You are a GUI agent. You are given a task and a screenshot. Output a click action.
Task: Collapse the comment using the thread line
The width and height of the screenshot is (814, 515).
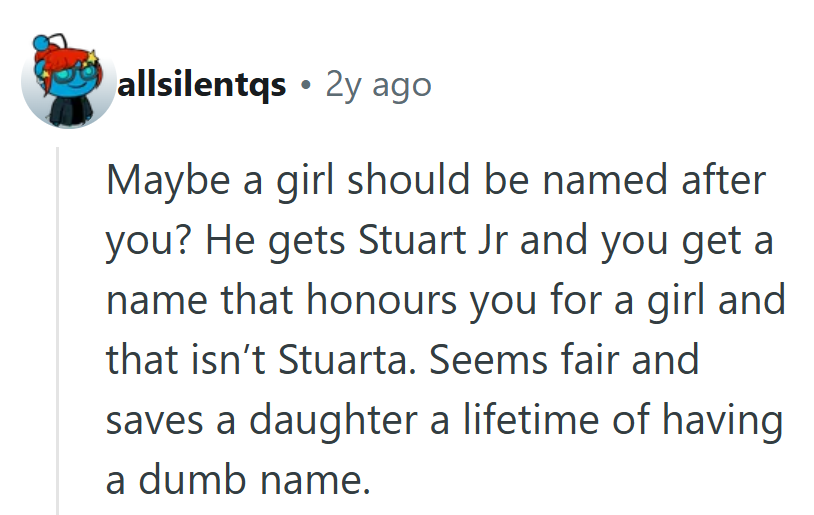(x=58, y=330)
